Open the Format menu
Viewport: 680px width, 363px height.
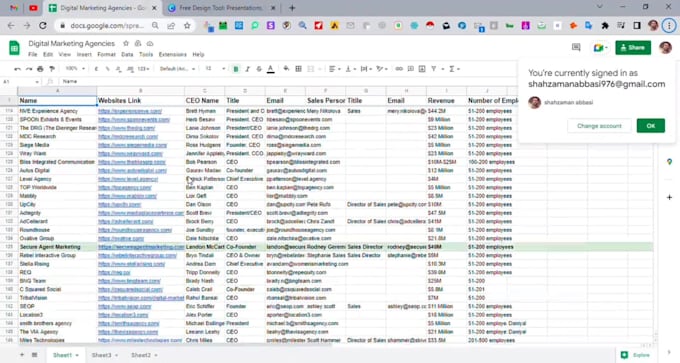point(106,55)
